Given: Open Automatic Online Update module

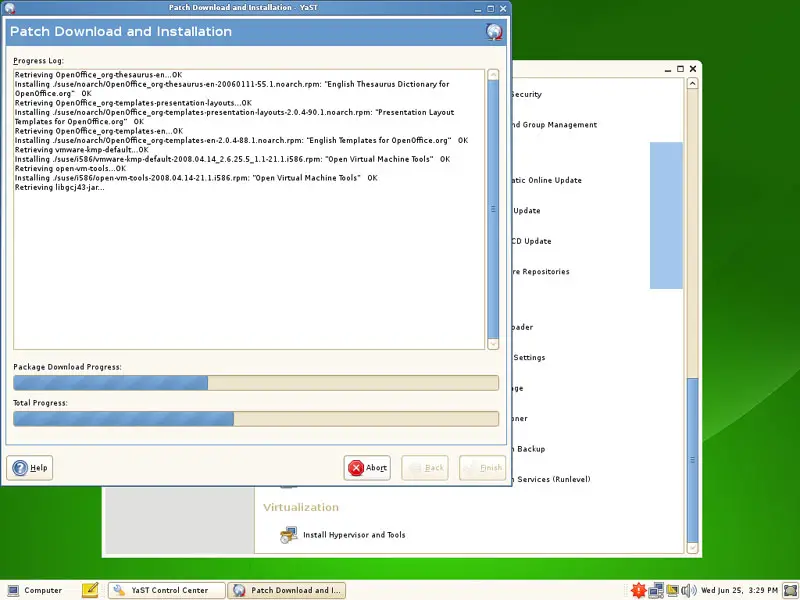Looking at the screenshot, I should coord(547,180).
